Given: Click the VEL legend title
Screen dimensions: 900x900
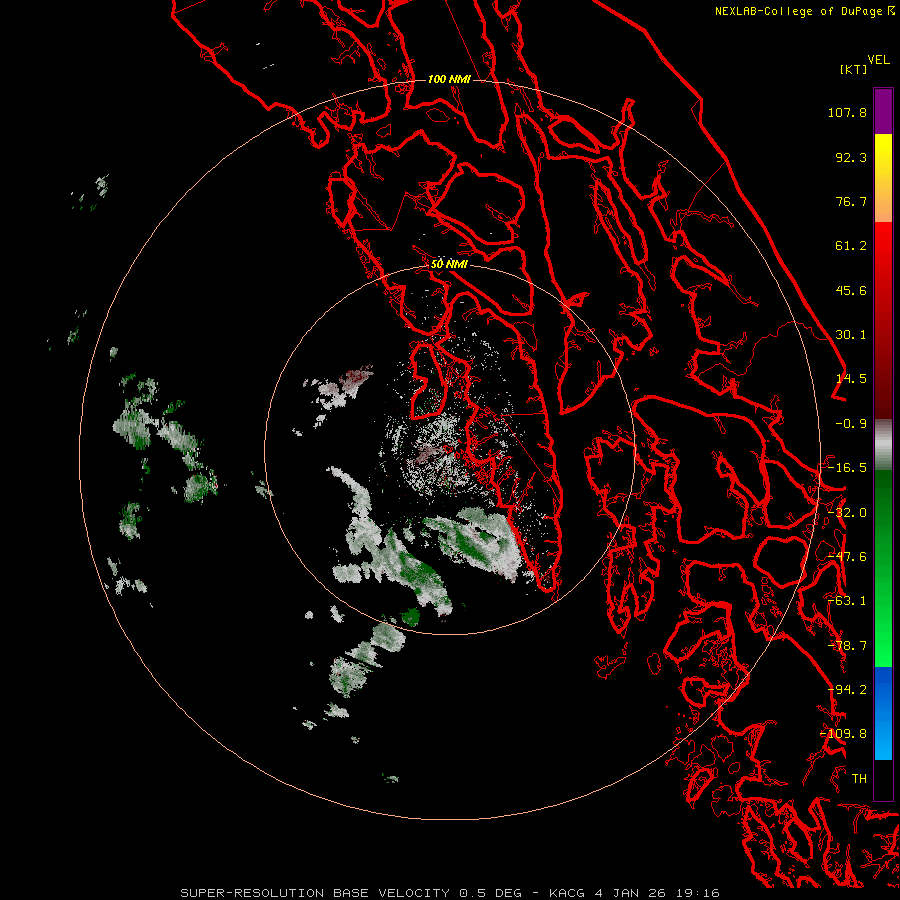Looking at the screenshot, I should 879,59.
